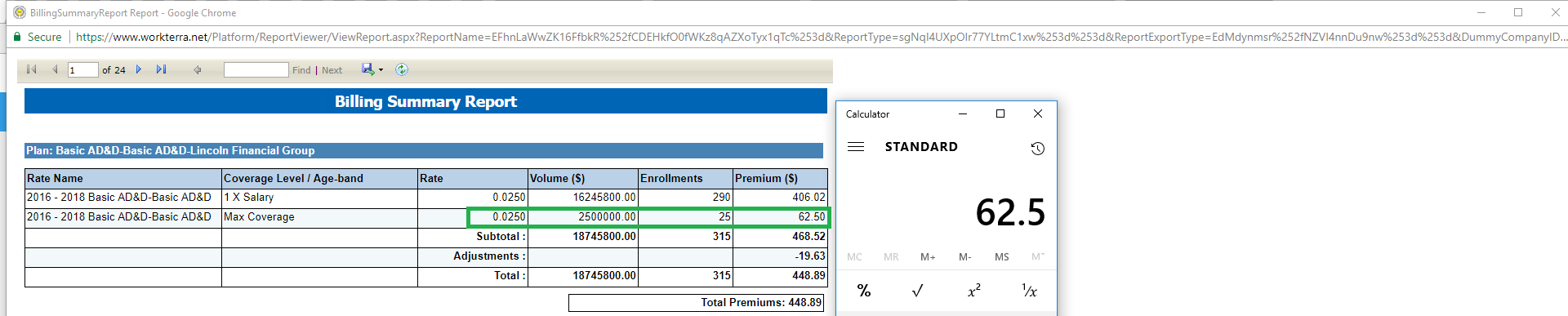Go back to parent report
This screenshot has height=316, width=1568.
(x=197, y=69)
